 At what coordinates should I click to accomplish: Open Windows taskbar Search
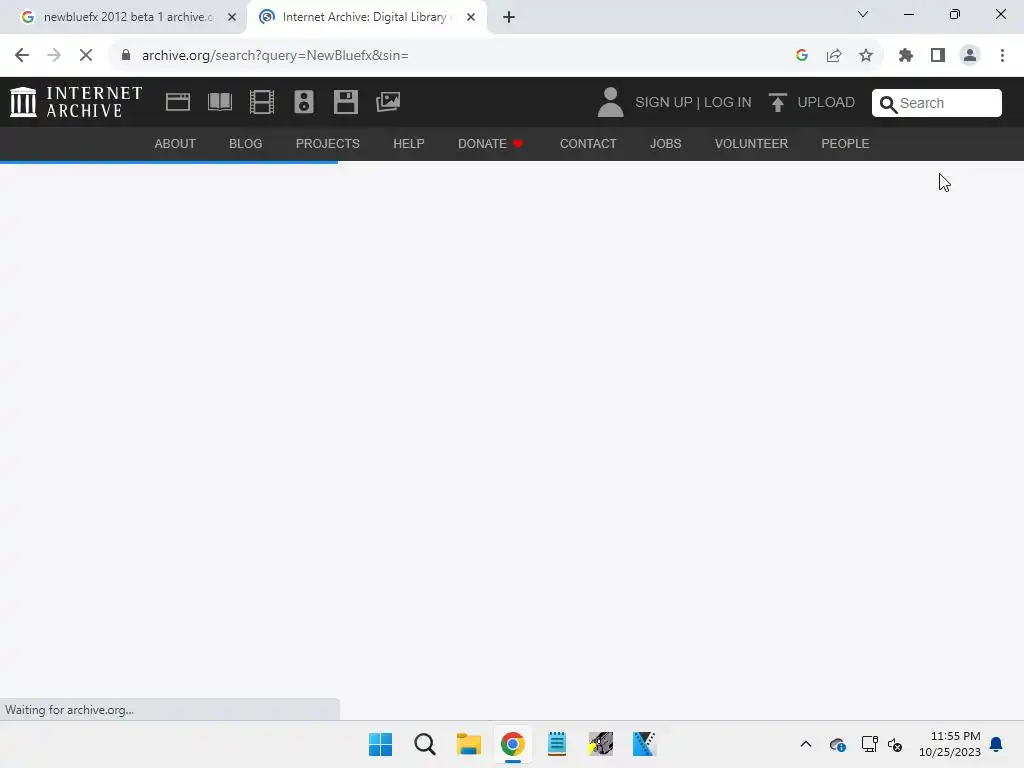click(x=424, y=744)
